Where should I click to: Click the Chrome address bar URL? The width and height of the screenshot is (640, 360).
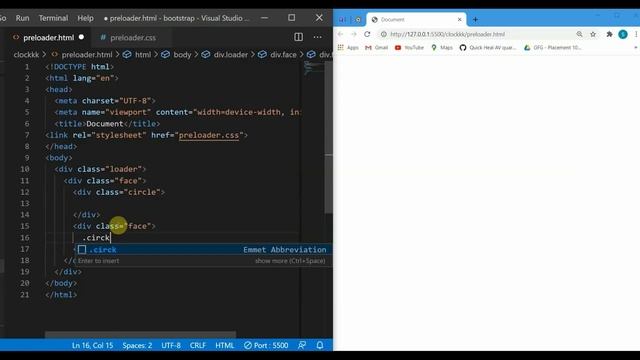[447, 34]
